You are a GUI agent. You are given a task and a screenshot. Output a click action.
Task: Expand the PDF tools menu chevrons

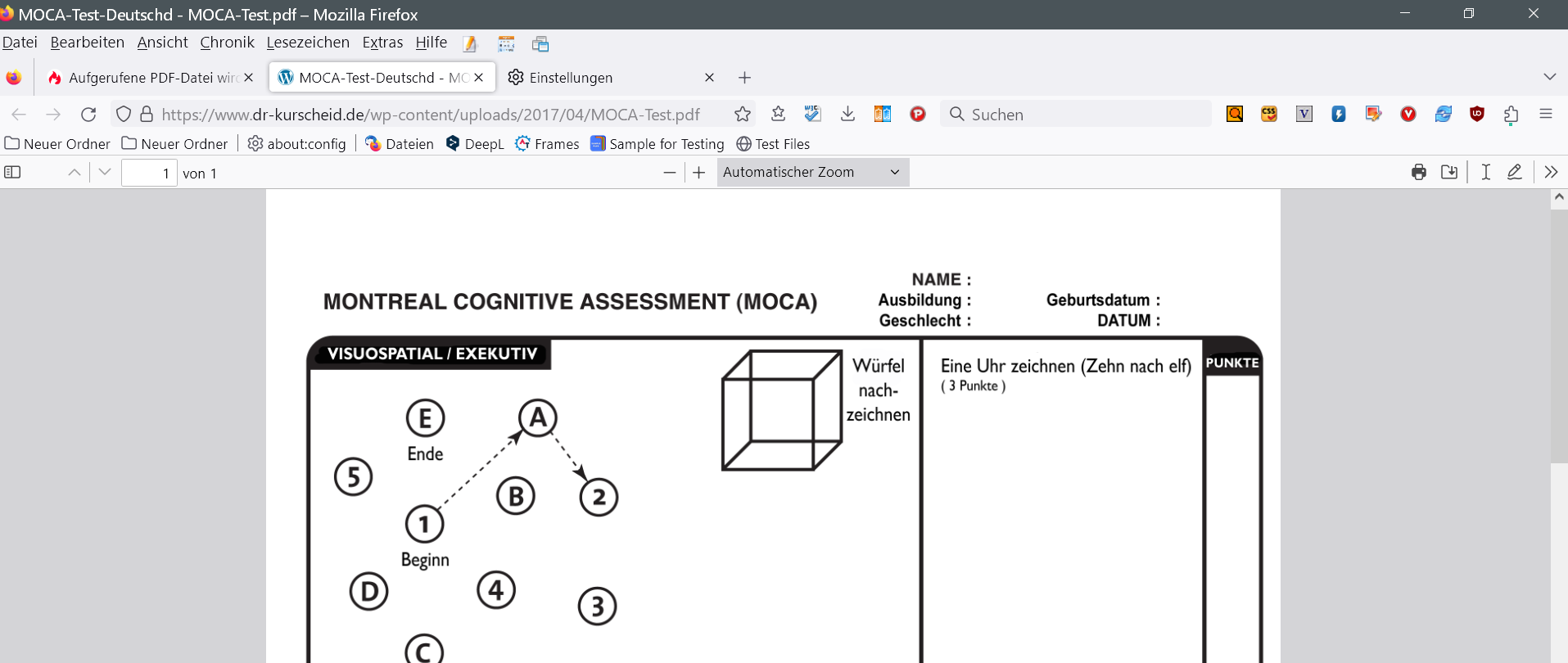pyautogui.click(x=1551, y=172)
